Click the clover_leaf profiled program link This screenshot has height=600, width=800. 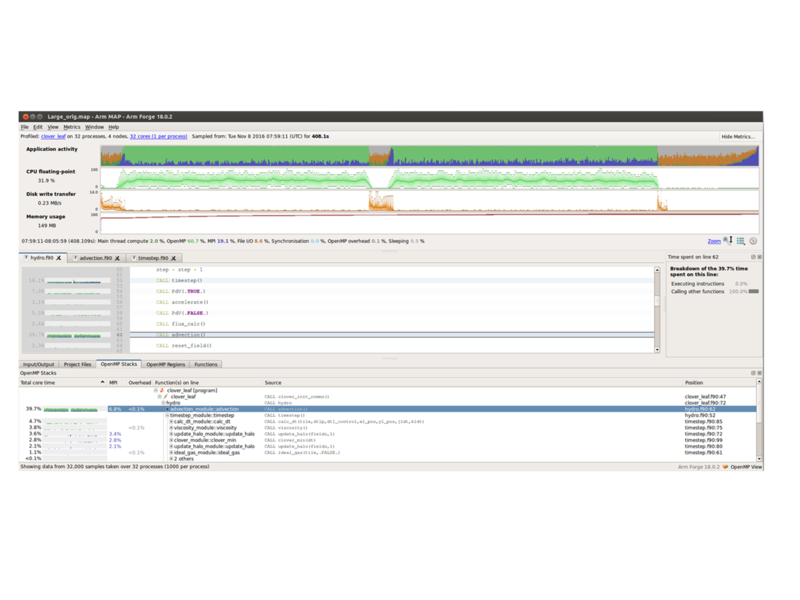(54, 137)
